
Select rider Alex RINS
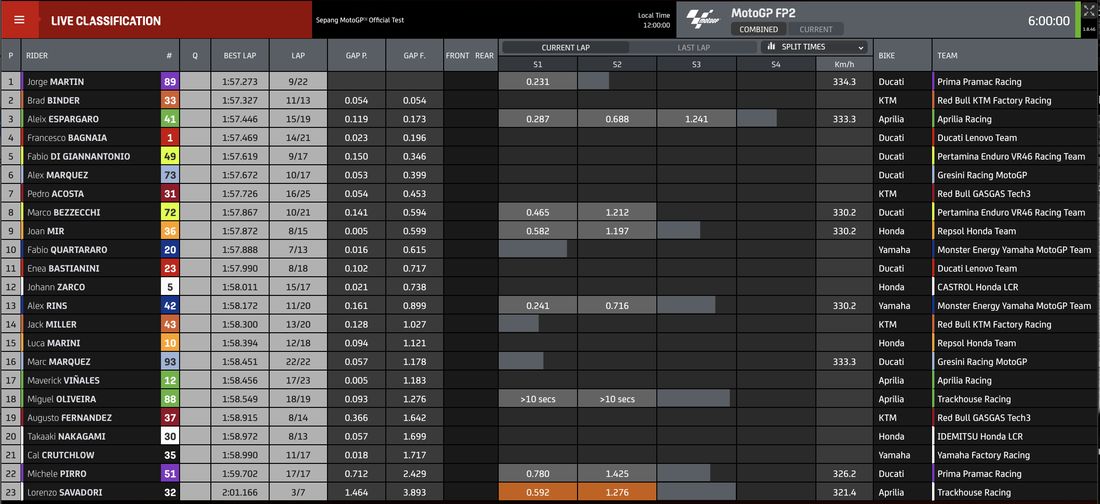click(x=47, y=305)
